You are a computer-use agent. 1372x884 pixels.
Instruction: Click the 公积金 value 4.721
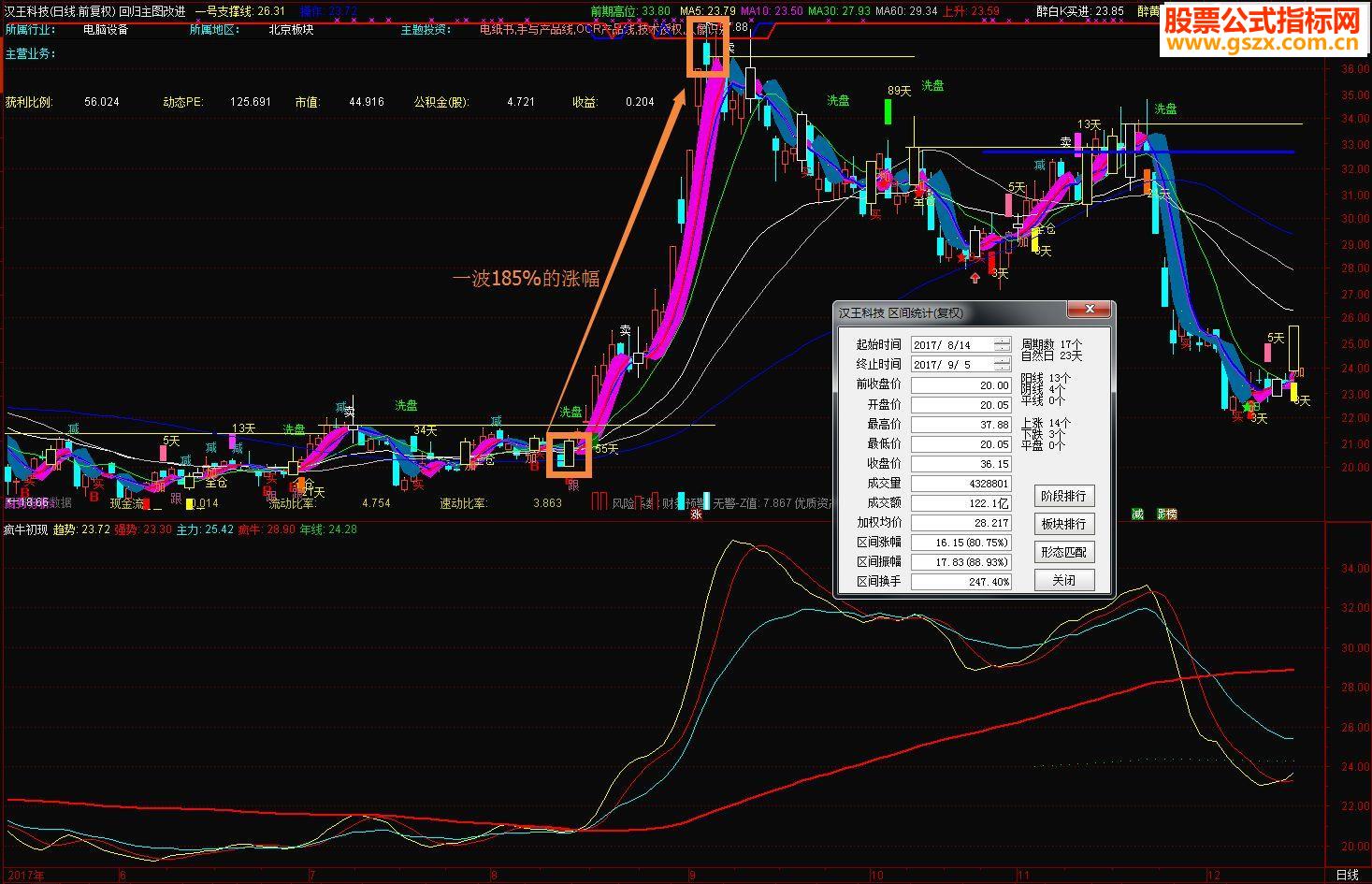[x=521, y=101]
